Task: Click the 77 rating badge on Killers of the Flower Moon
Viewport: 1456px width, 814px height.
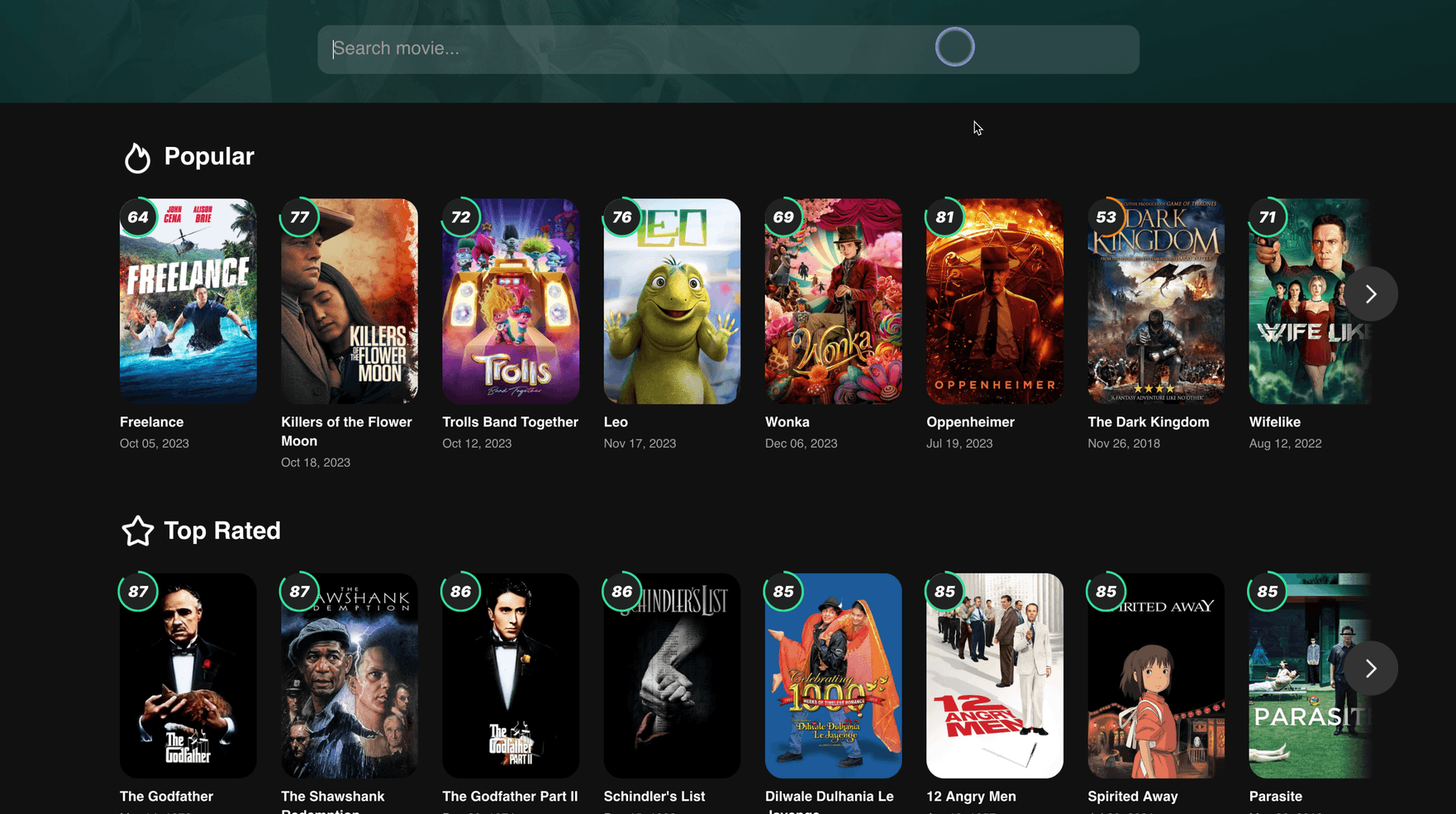Action: (300, 217)
